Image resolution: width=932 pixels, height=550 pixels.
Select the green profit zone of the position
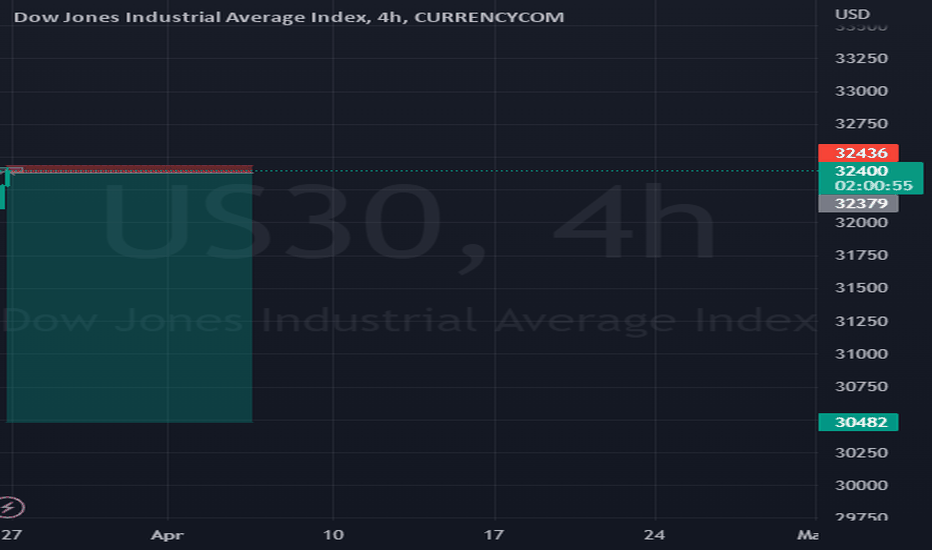click(129, 297)
